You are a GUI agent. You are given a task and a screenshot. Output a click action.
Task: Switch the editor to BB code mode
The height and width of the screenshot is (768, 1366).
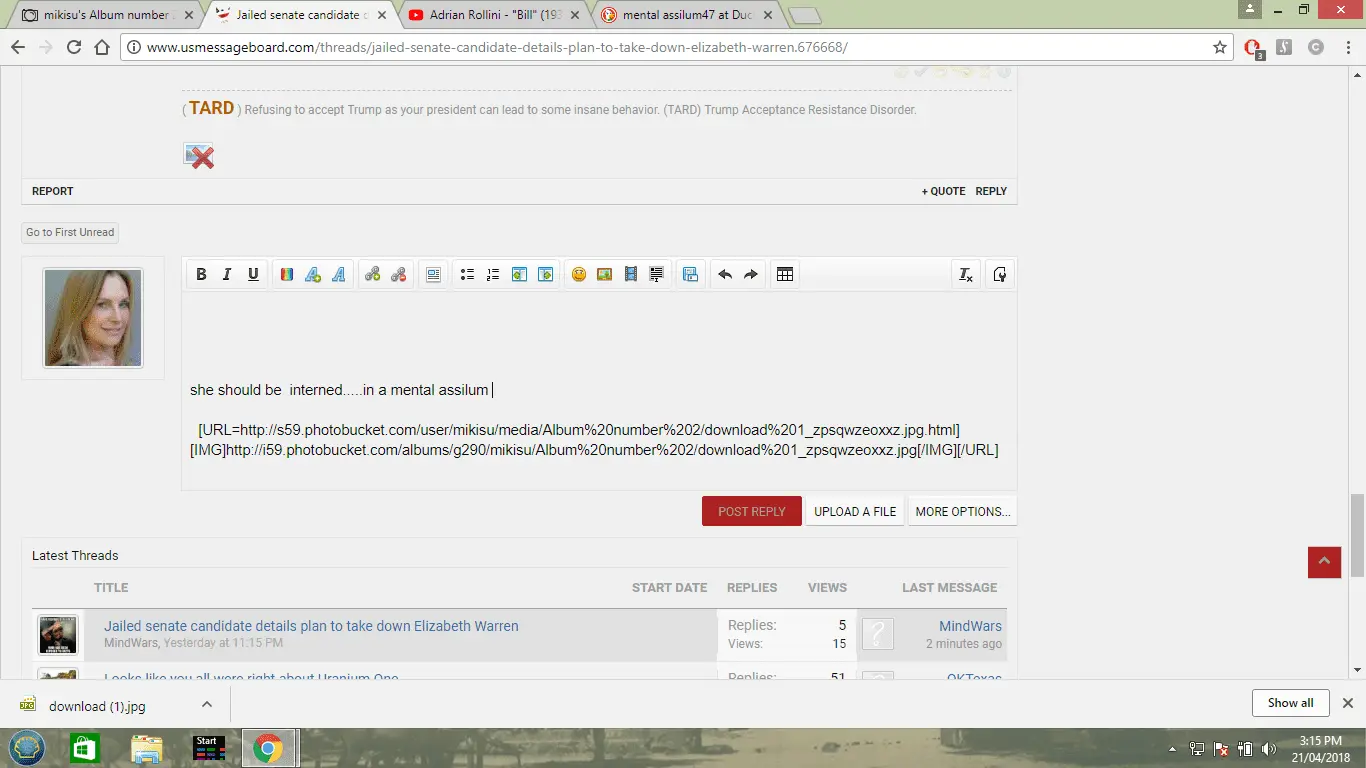pyautogui.click(x=999, y=274)
